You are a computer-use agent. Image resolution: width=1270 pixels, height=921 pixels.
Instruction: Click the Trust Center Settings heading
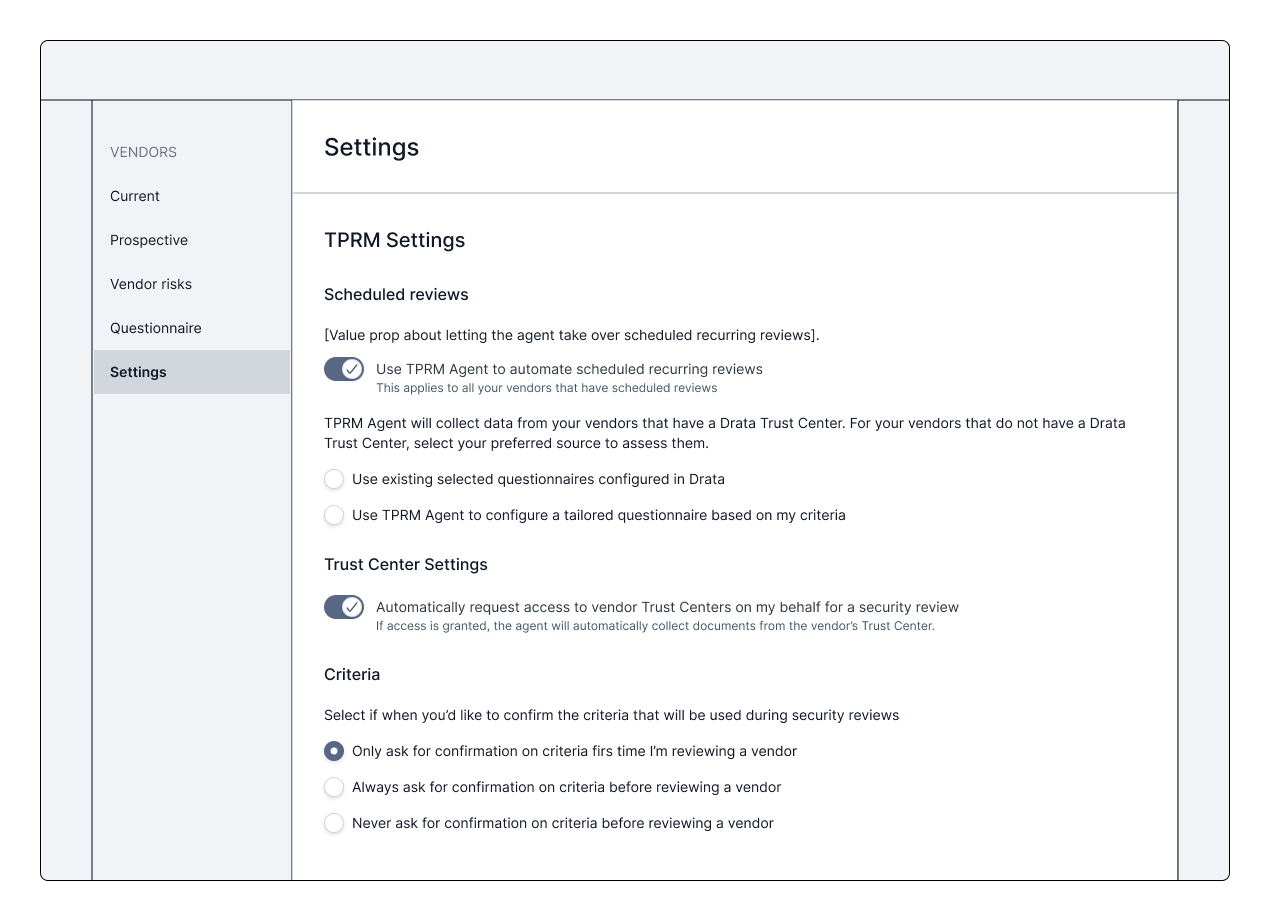click(x=405, y=564)
